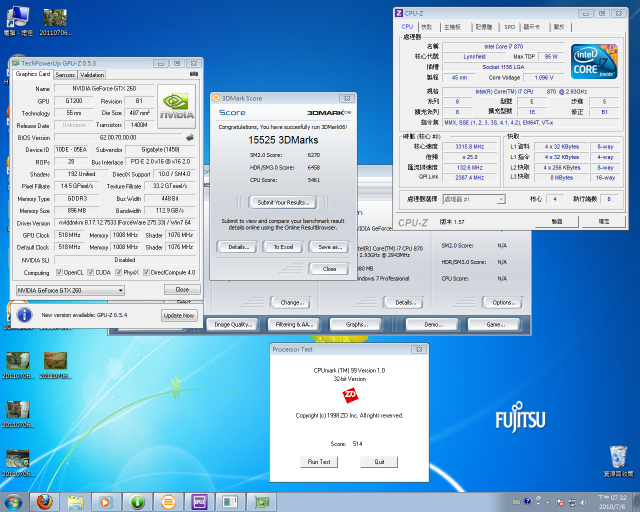The image size is (640, 512).
Task: Click the BIOS save chip icon in GPU-Z
Action: [190, 137]
